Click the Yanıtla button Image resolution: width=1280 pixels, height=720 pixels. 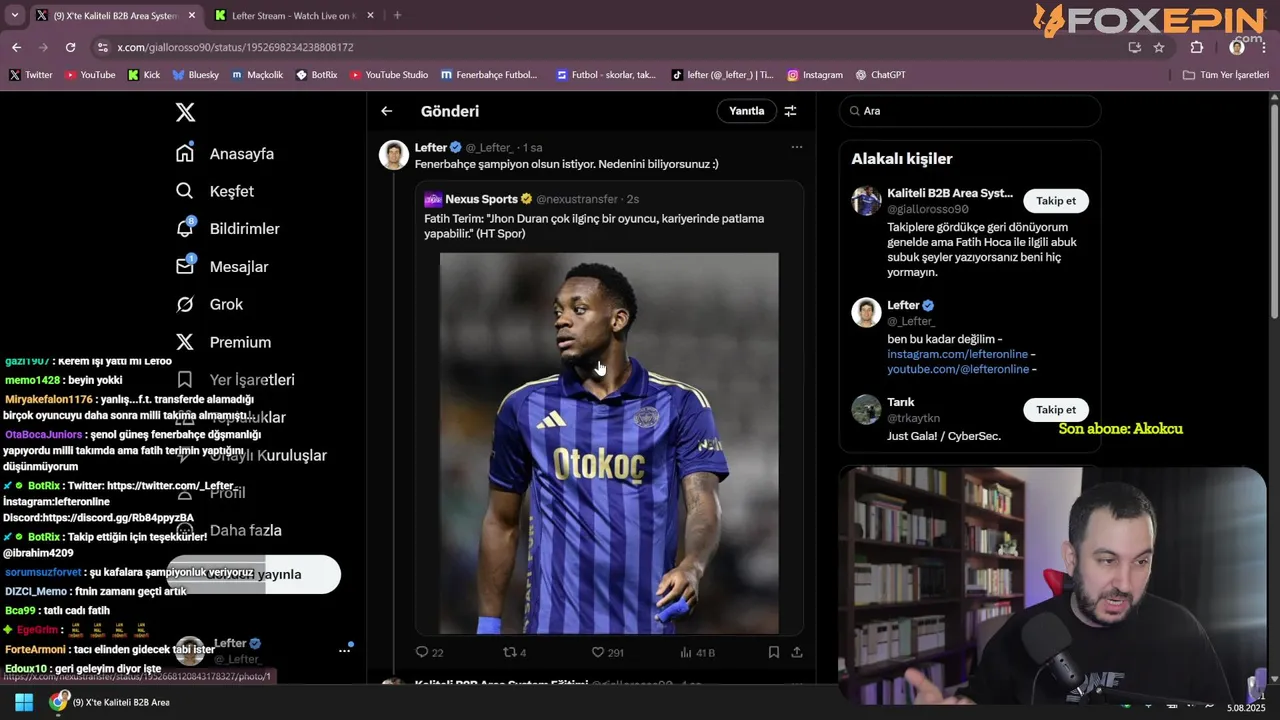pyautogui.click(x=746, y=111)
